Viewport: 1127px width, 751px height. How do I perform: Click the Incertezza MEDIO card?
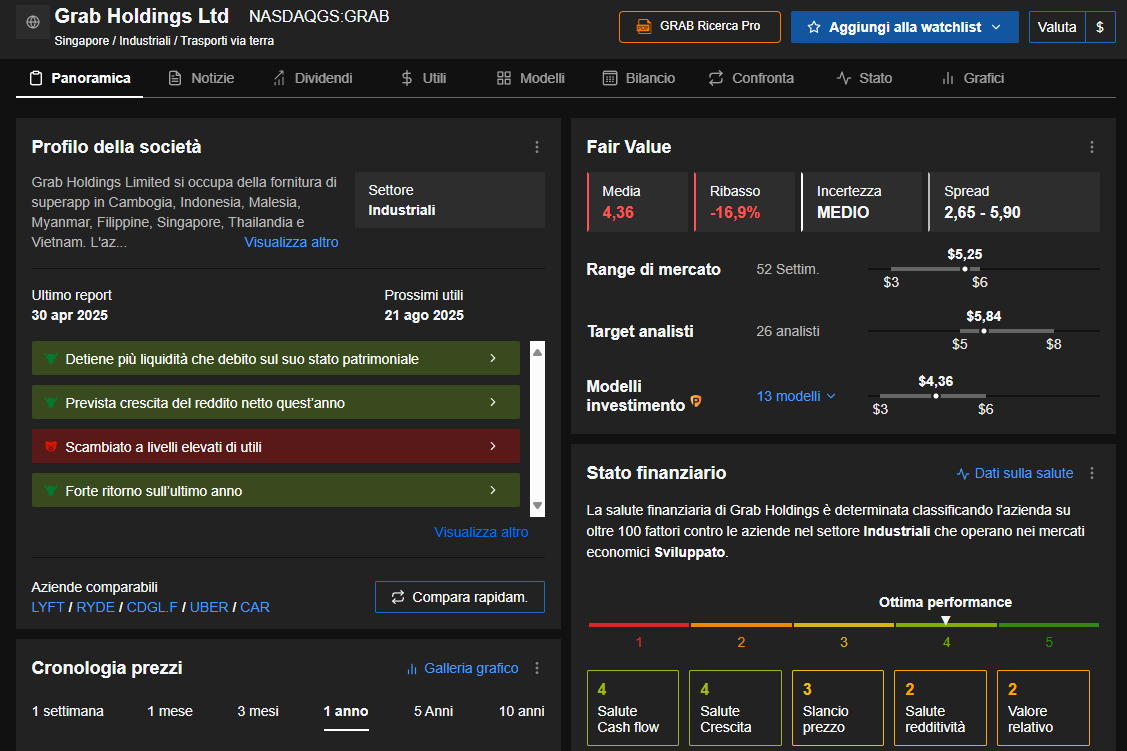tap(862, 202)
